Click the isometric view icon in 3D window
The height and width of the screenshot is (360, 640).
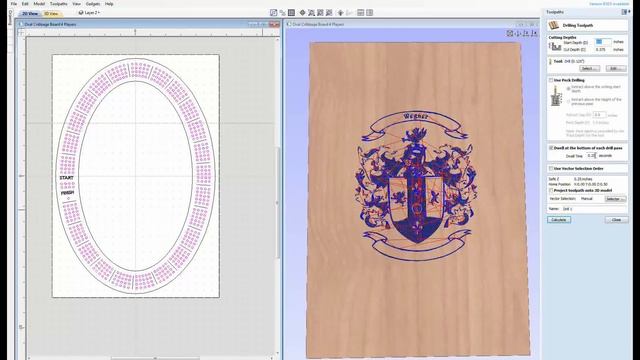pos(510,33)
